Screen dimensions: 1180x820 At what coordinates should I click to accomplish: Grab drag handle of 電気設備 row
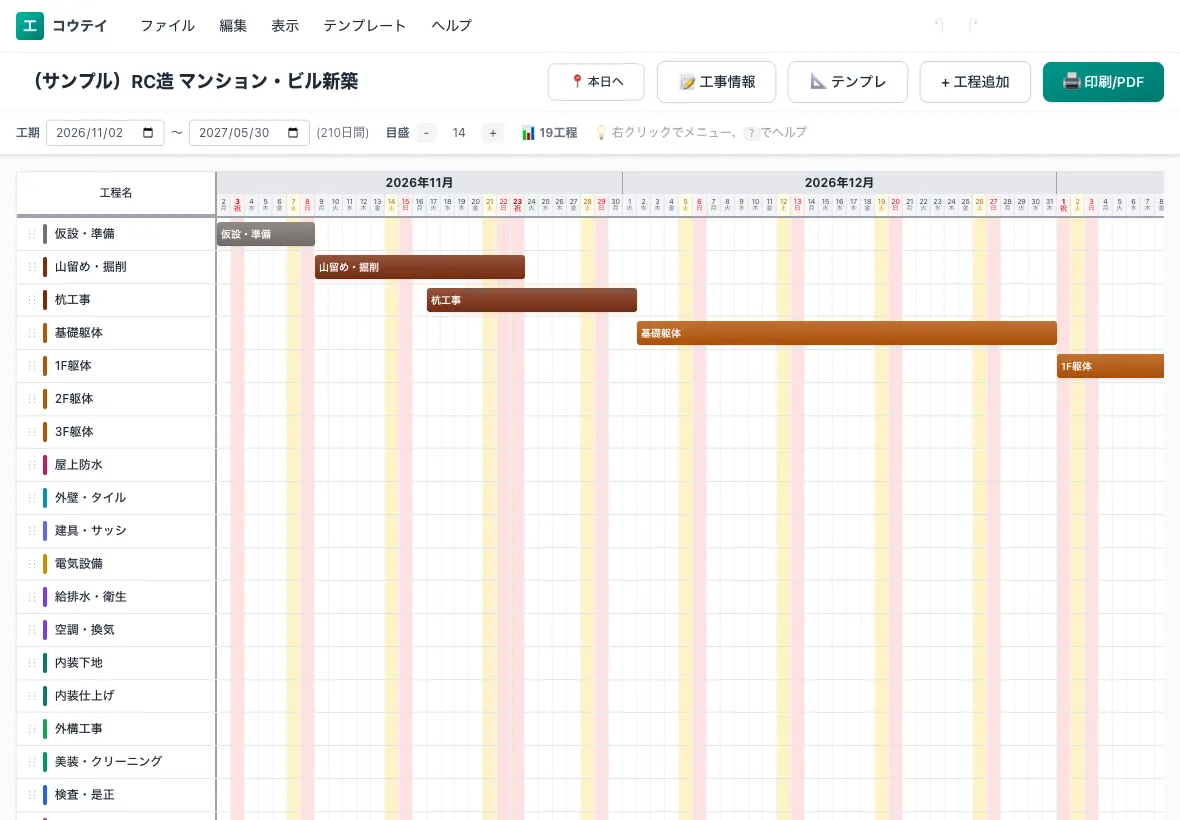[x=32, y=563]
